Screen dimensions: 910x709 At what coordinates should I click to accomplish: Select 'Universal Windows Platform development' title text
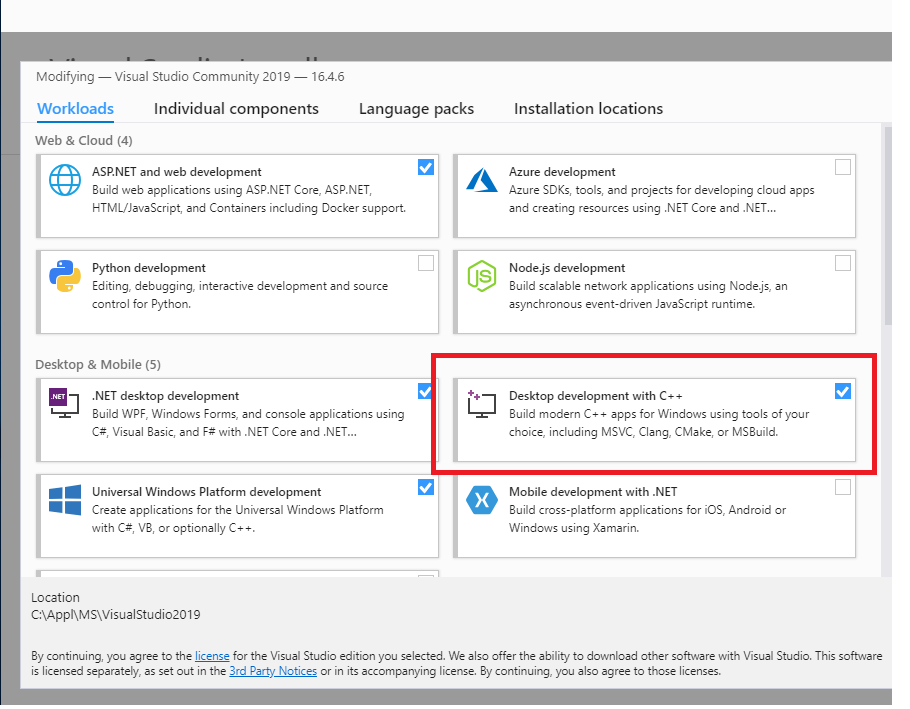(207, 491)
